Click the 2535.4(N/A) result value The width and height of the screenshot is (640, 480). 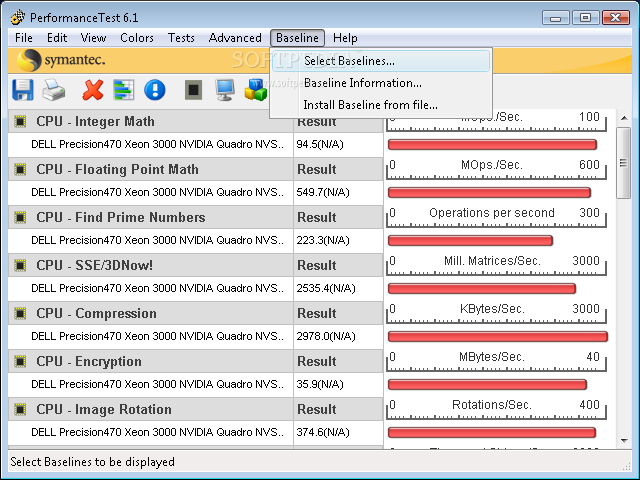(x=326, y=288)
